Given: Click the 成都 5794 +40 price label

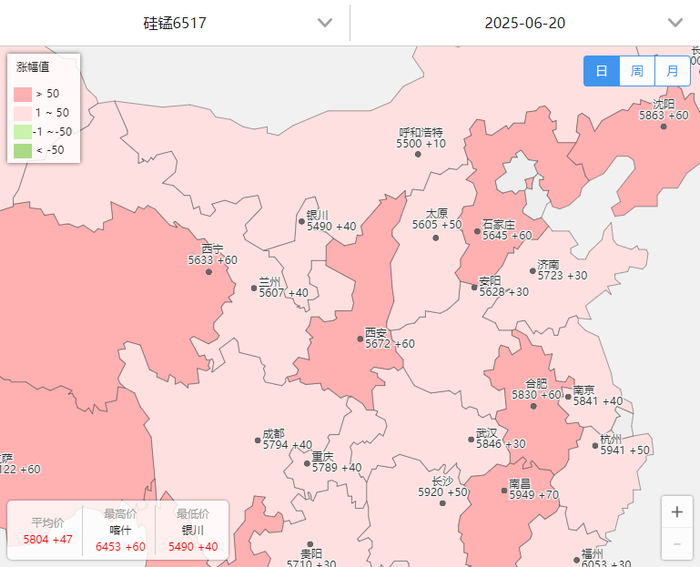Looking at the screenshot, I should pyautogui.click(x=287, y=439).
